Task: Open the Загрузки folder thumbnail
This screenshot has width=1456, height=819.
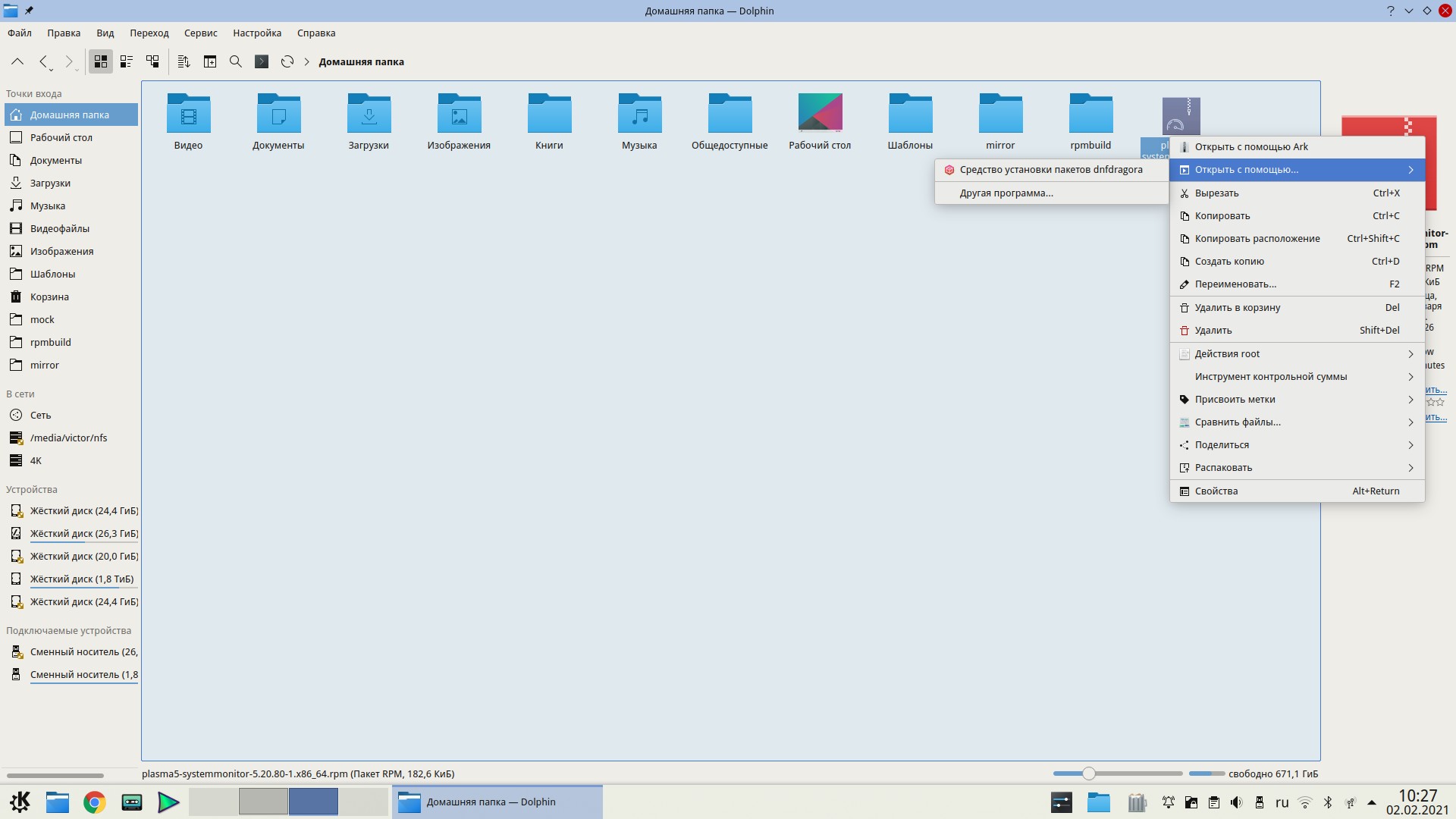Action: 369,114
